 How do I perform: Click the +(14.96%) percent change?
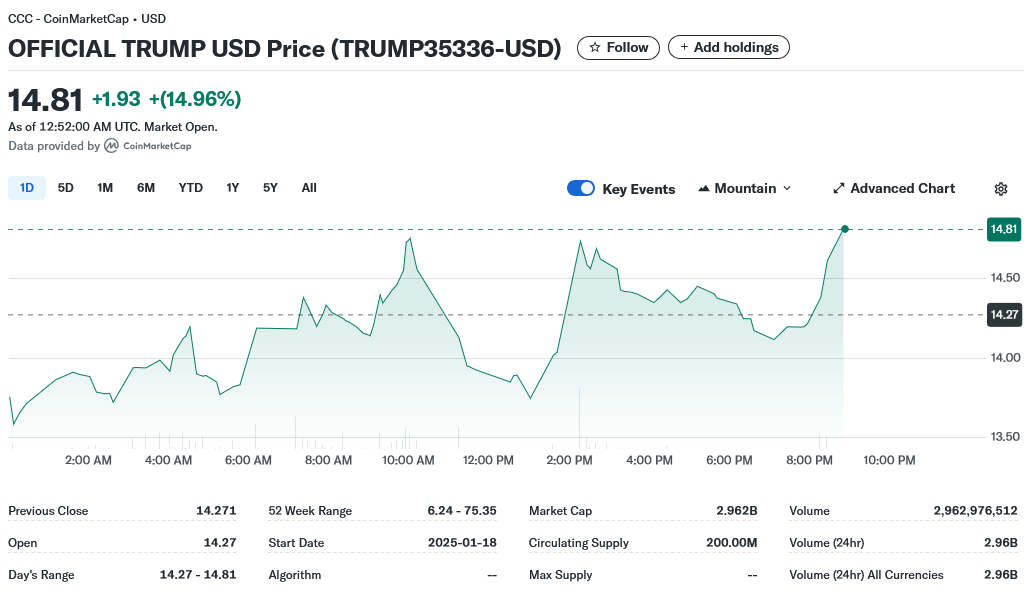coord(195,99)
